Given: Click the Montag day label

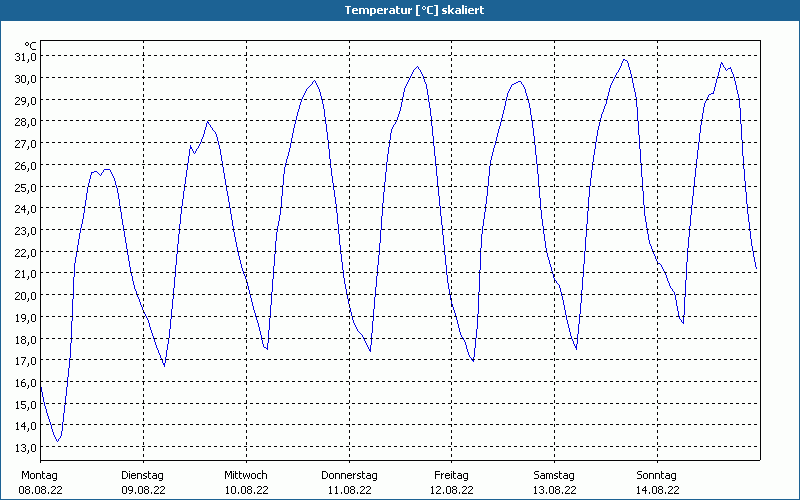Looking at the screenshot, I should tap(40, 476).
